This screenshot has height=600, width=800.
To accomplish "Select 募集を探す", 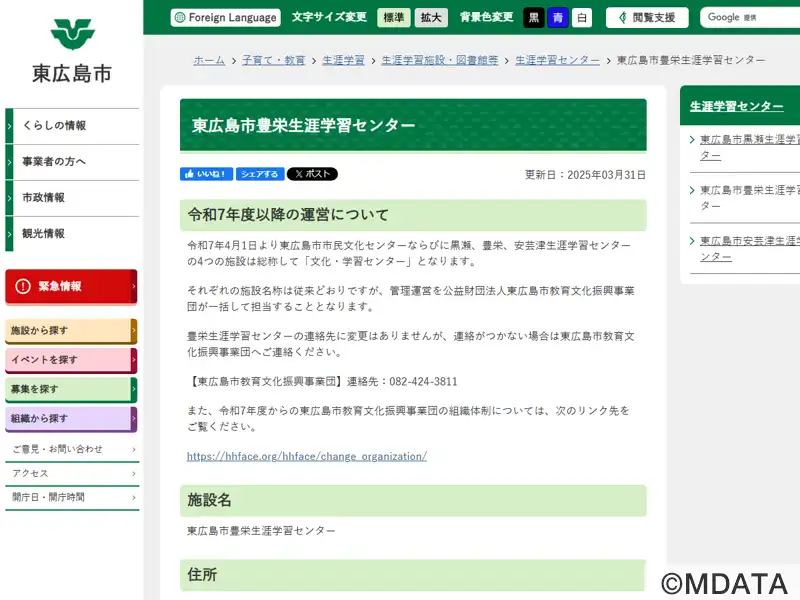I will pyautogui.click(x=71, y=390).
